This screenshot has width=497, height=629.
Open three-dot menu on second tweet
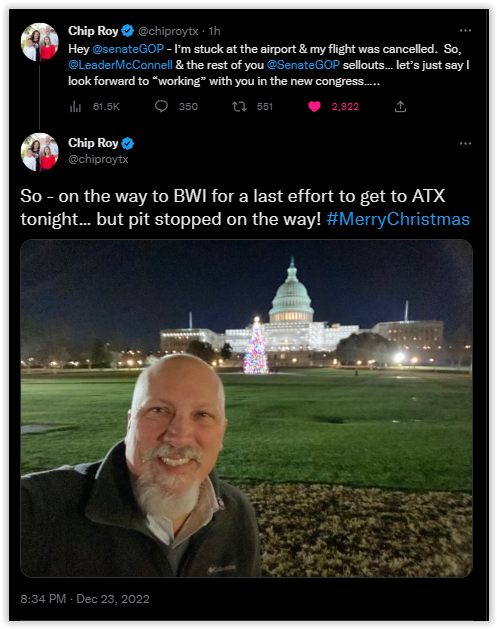tap(465, 143)
